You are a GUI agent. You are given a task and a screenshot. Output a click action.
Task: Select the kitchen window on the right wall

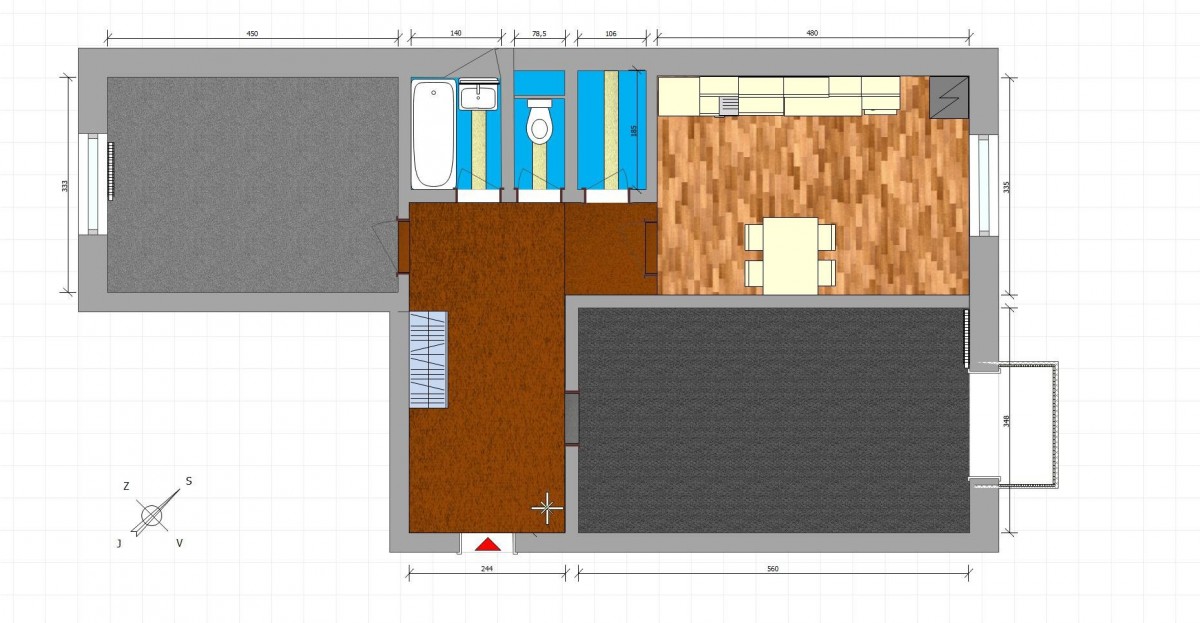click(x=983, y=185)
